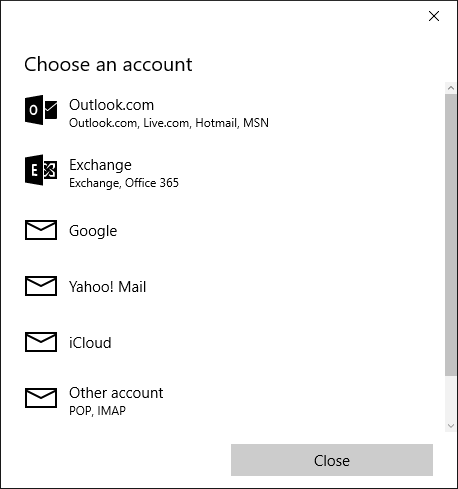
Task: Click the envelope icon beside iCloud
Action: coord(41,342)
